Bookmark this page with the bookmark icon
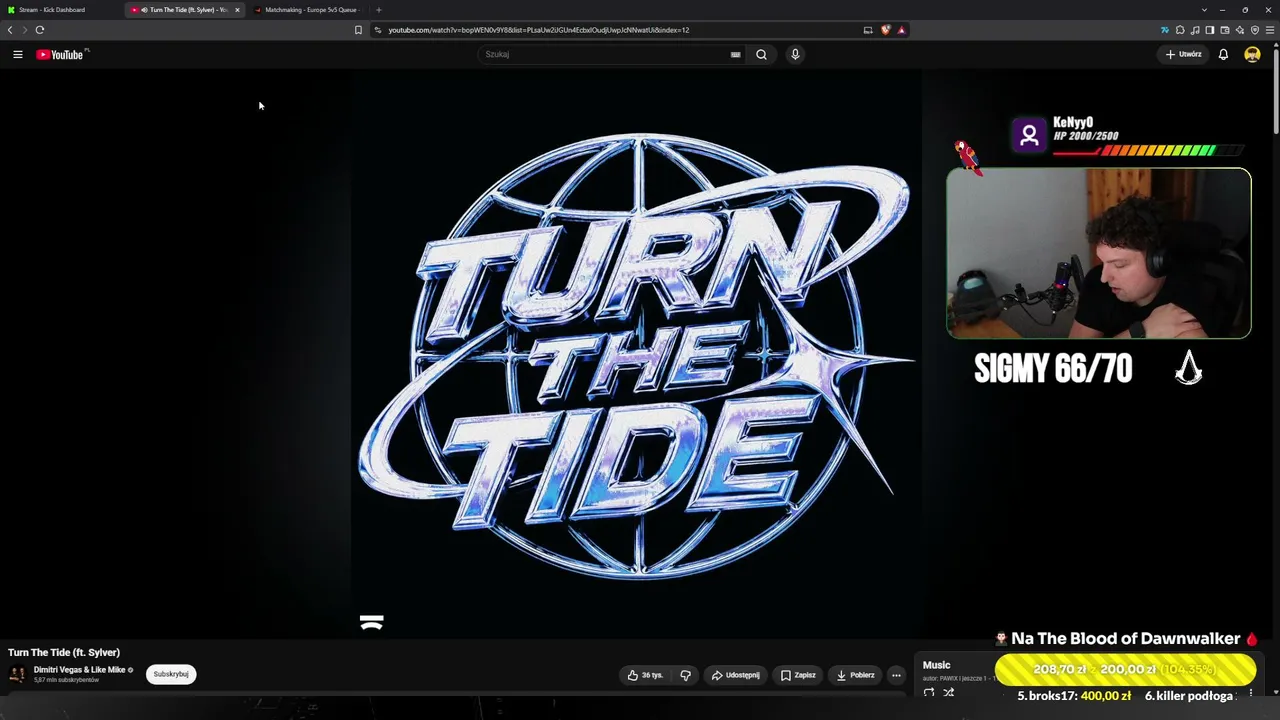Viewport: 1280px width, 720px height. [358, 30]
